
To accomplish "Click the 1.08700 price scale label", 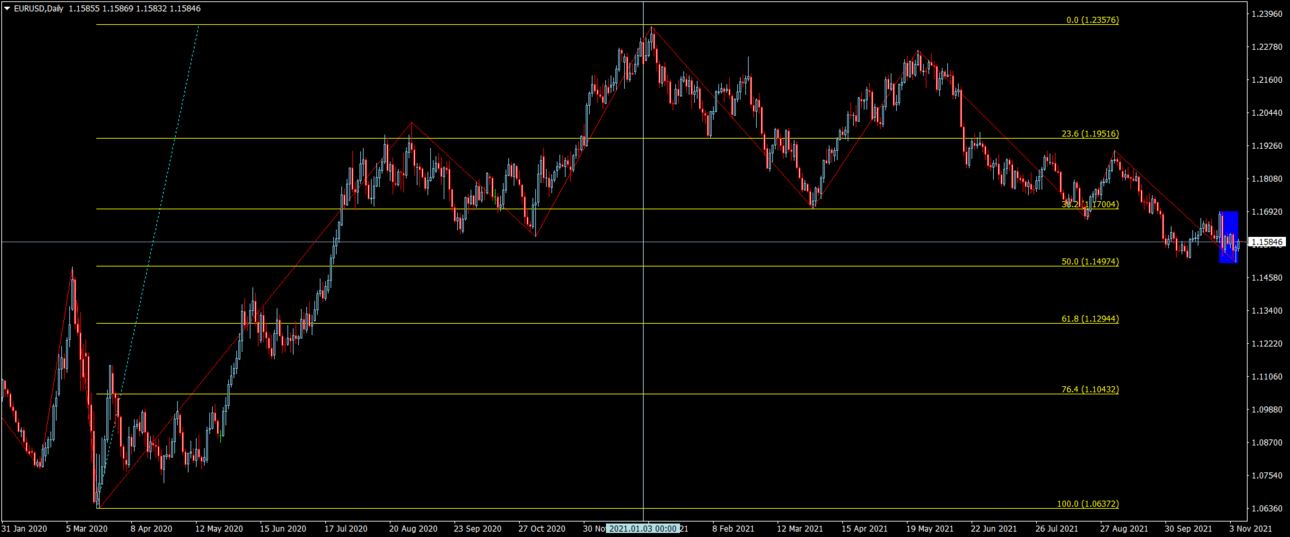I will click(1266, 442).
